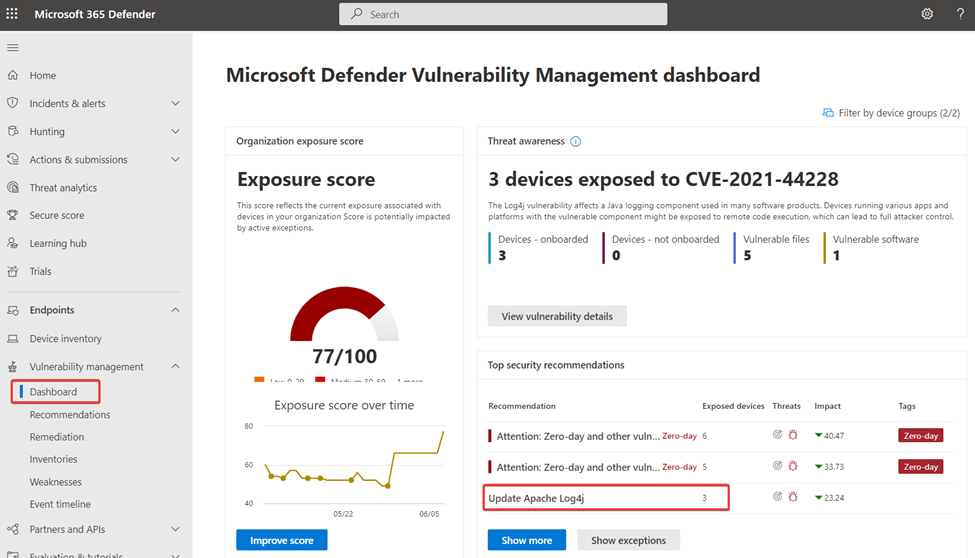Collapse the Vulnerability management chevron

click(175, 366)
